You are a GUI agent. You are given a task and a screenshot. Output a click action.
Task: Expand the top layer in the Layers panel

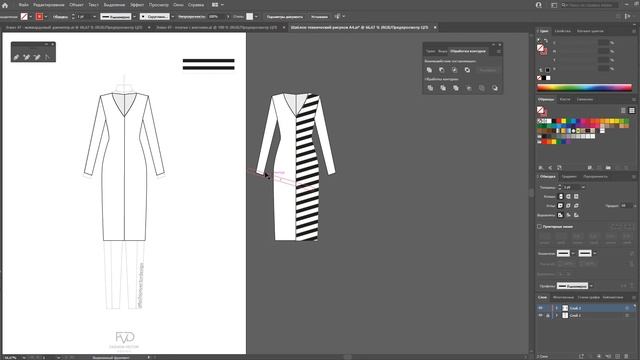pyautogui.click(x=556, y=308)
